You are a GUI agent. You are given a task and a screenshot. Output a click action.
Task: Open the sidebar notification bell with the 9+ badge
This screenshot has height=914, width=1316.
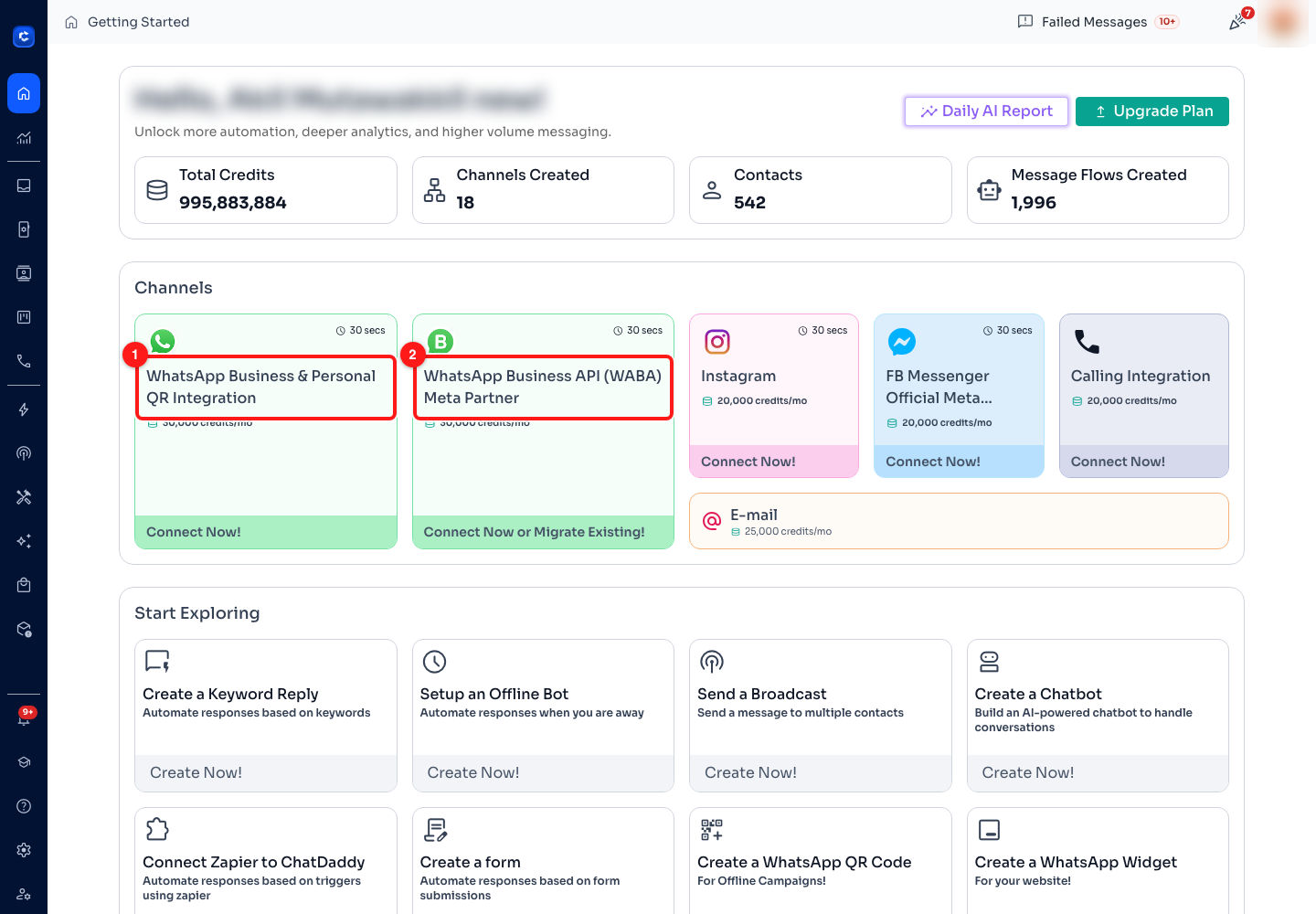(x=24, y=717)
